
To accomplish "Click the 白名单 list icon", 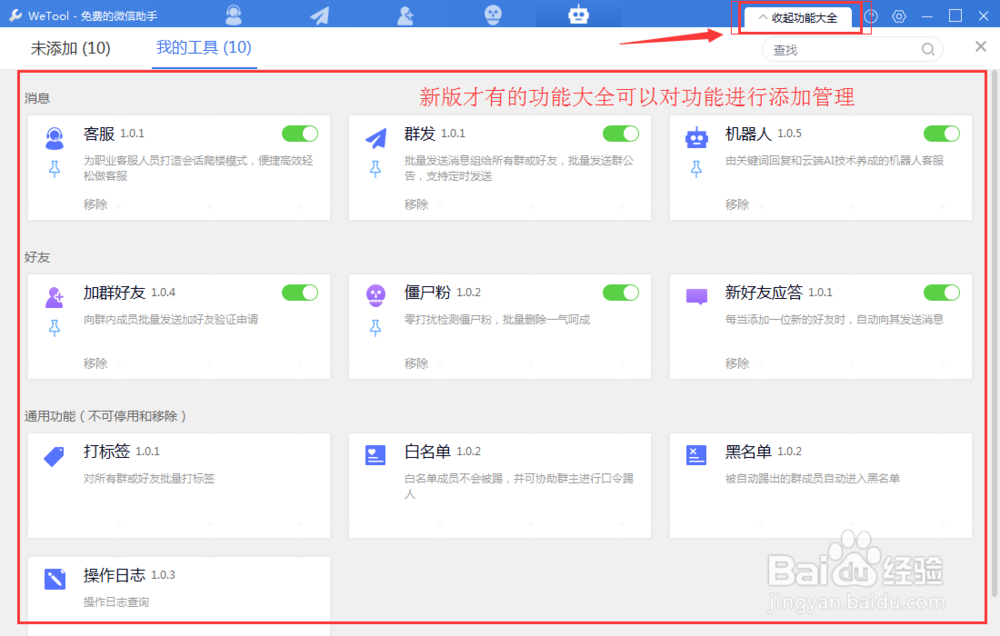I will click(376, 455).
